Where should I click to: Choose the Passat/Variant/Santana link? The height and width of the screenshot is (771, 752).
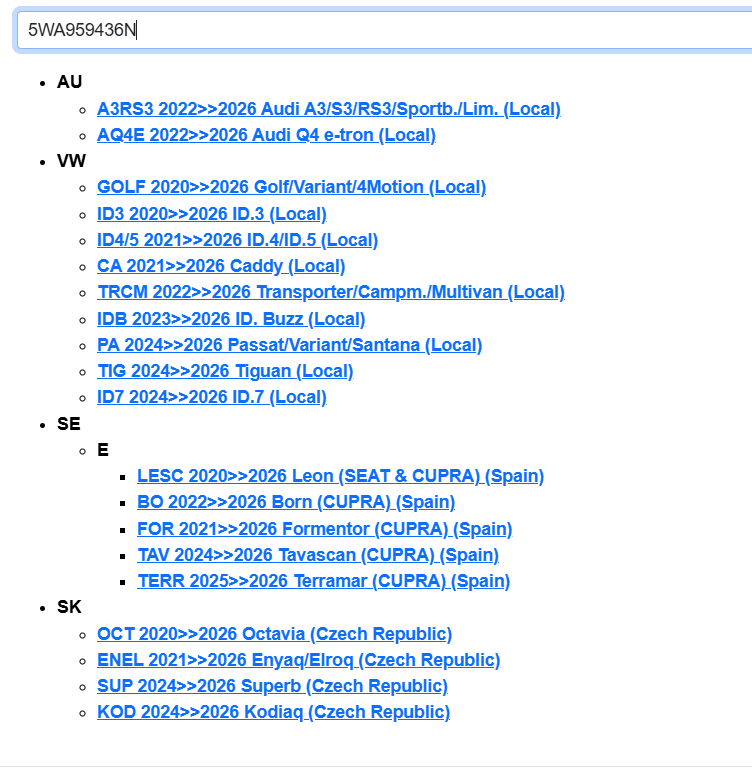pyautogui.click(x=289, y=345)
